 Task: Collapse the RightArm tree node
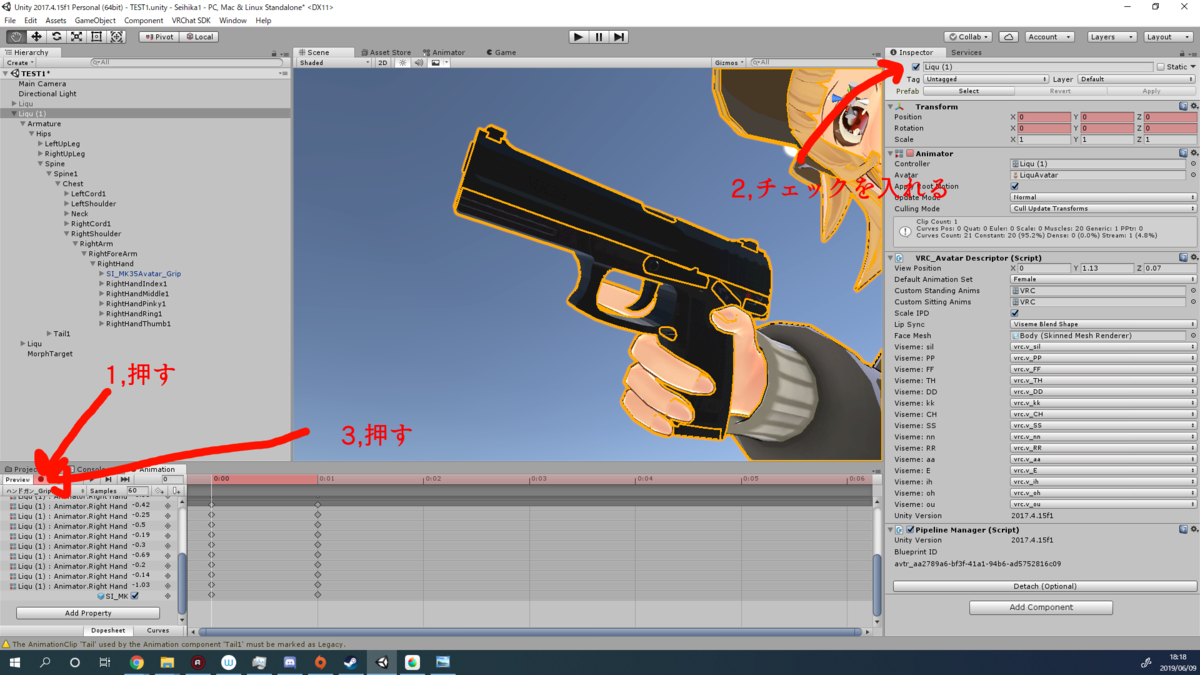(x=75, y=244)
